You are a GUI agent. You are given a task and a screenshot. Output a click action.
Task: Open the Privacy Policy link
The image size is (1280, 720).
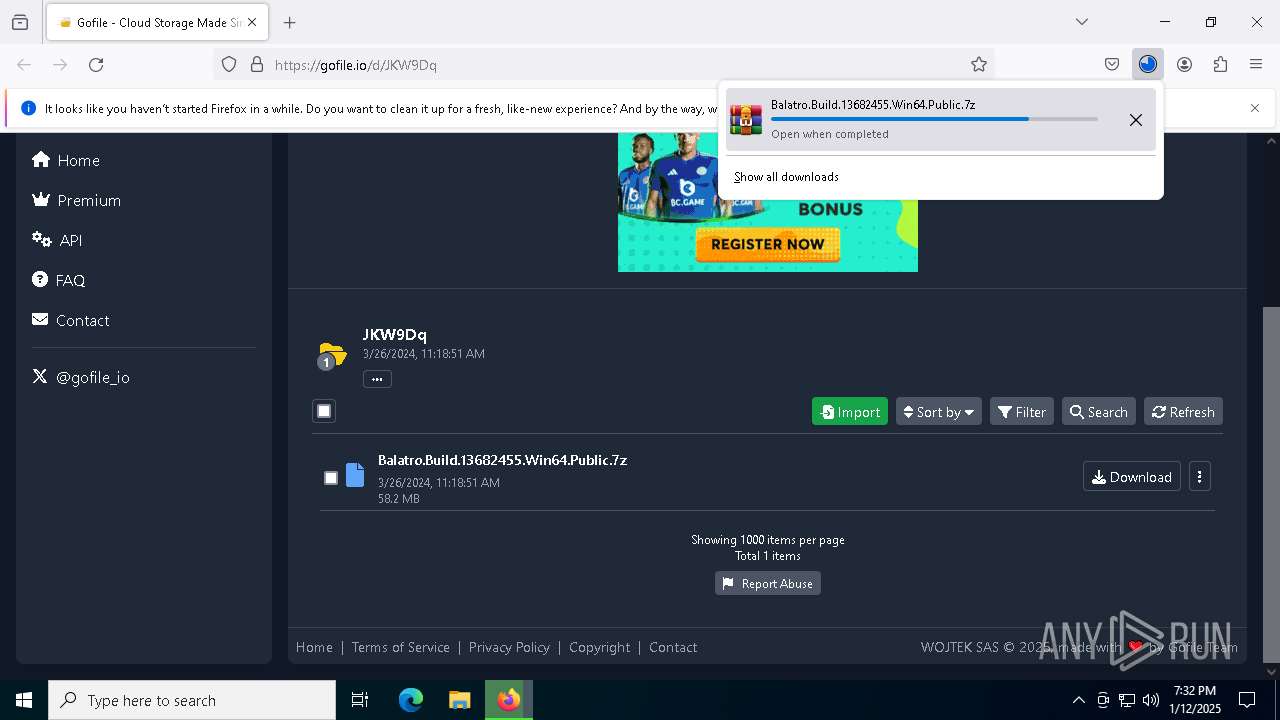tap(509, 647)
